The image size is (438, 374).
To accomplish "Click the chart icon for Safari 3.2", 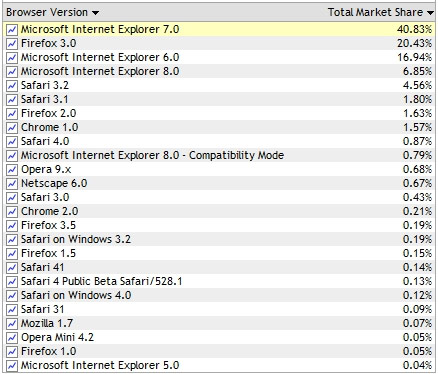I will pyautogui.click(x=12, y=86).
